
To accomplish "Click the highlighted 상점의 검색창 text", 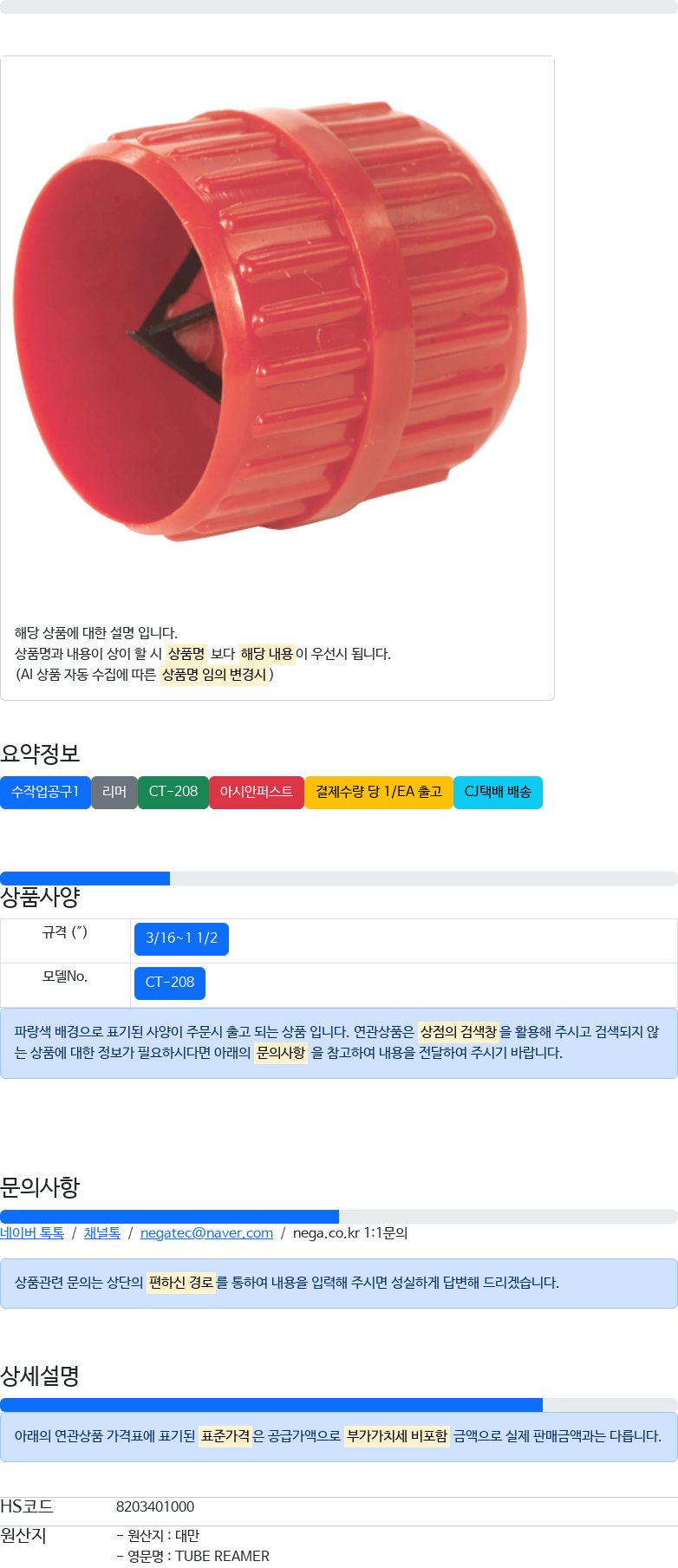I will (459, 1031).
